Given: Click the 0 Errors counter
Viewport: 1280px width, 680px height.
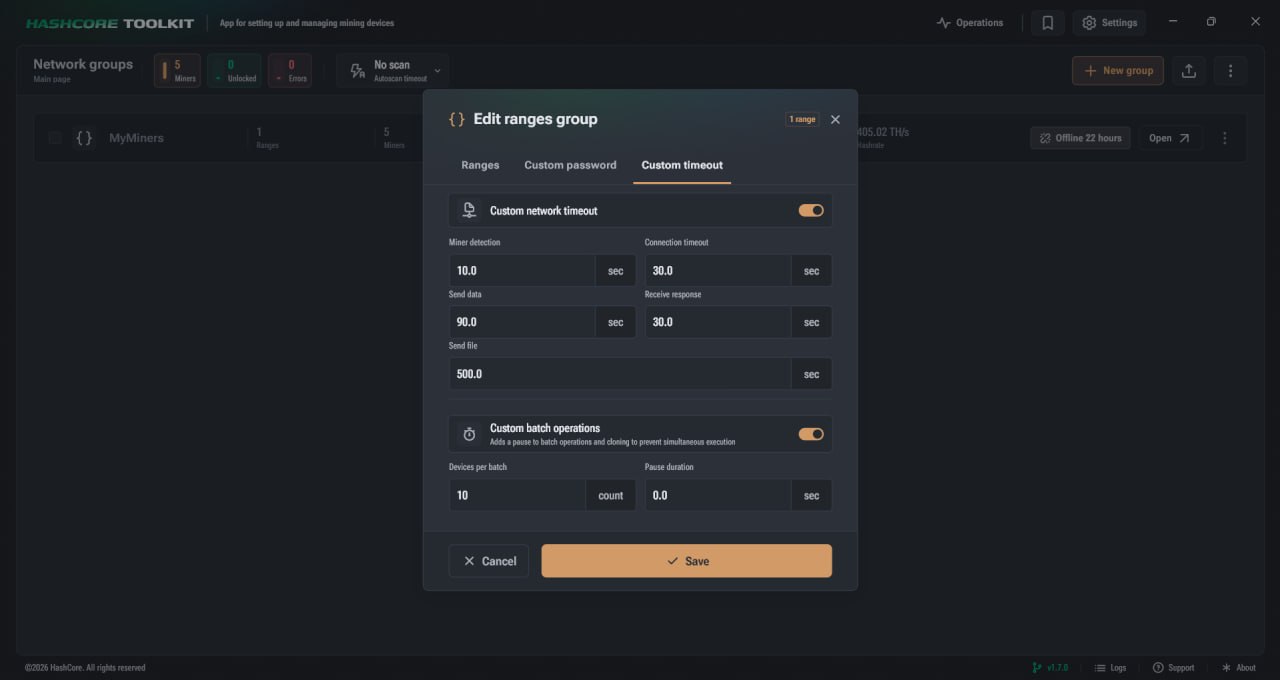Looking at the screenshot, I should pos(291,71).
